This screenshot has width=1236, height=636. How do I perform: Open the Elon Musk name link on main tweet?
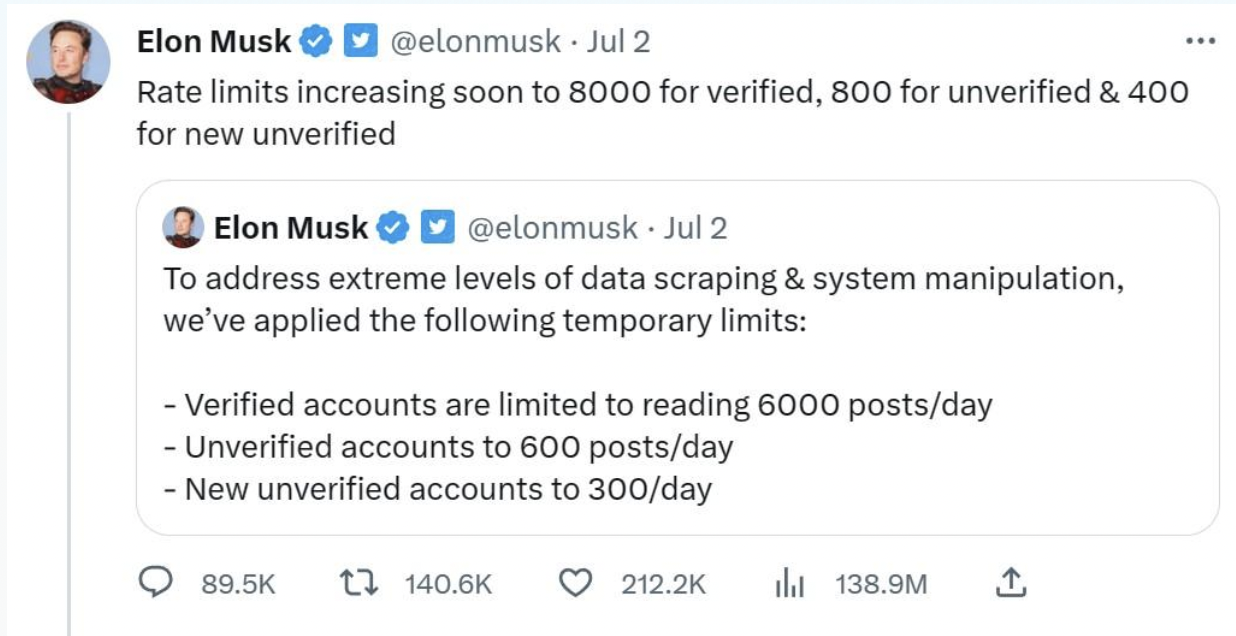tap(214, 42)
